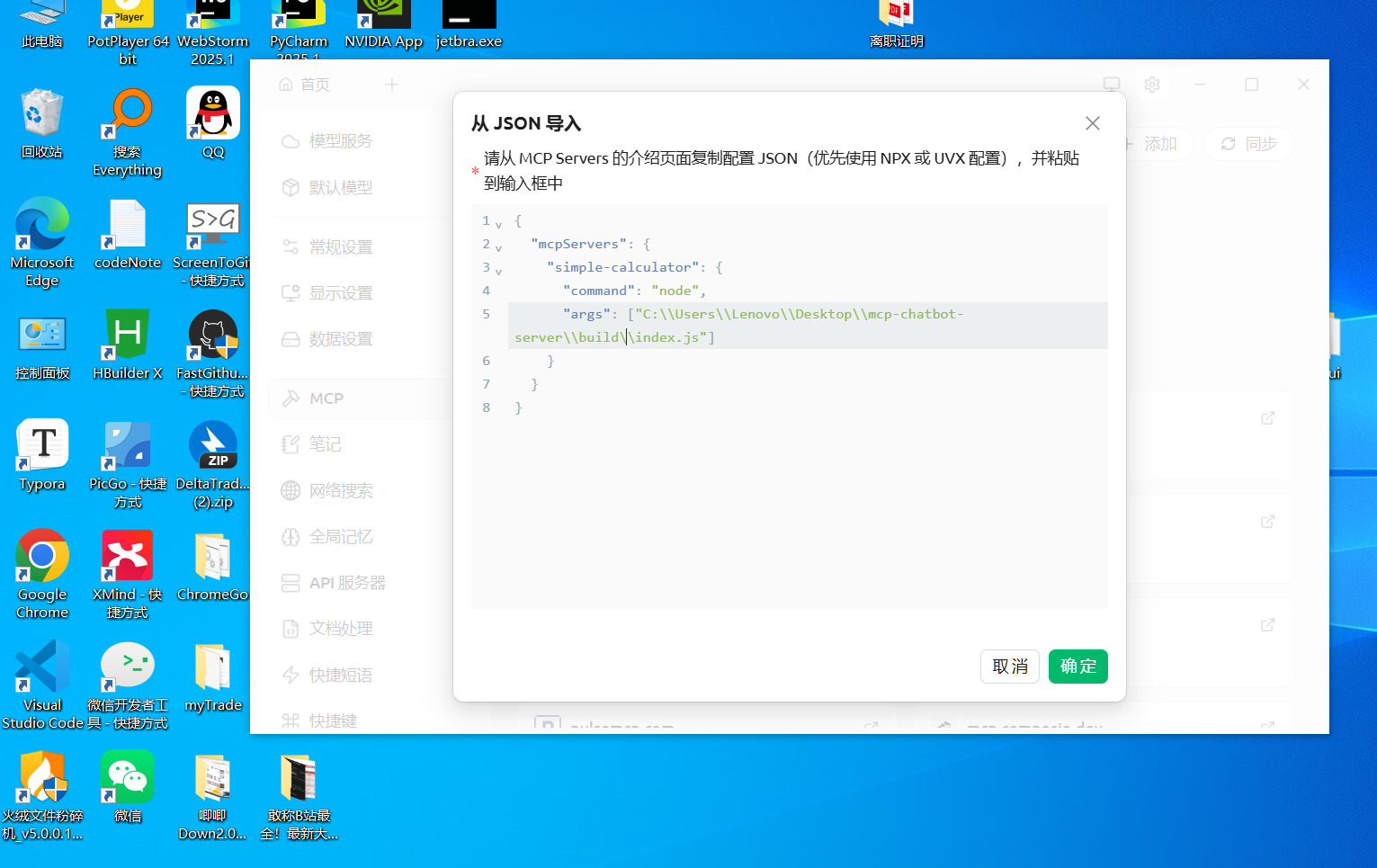Close the 从 JSON 导入 dialog
1377x868 pixels.
(x=1092, y=123)
